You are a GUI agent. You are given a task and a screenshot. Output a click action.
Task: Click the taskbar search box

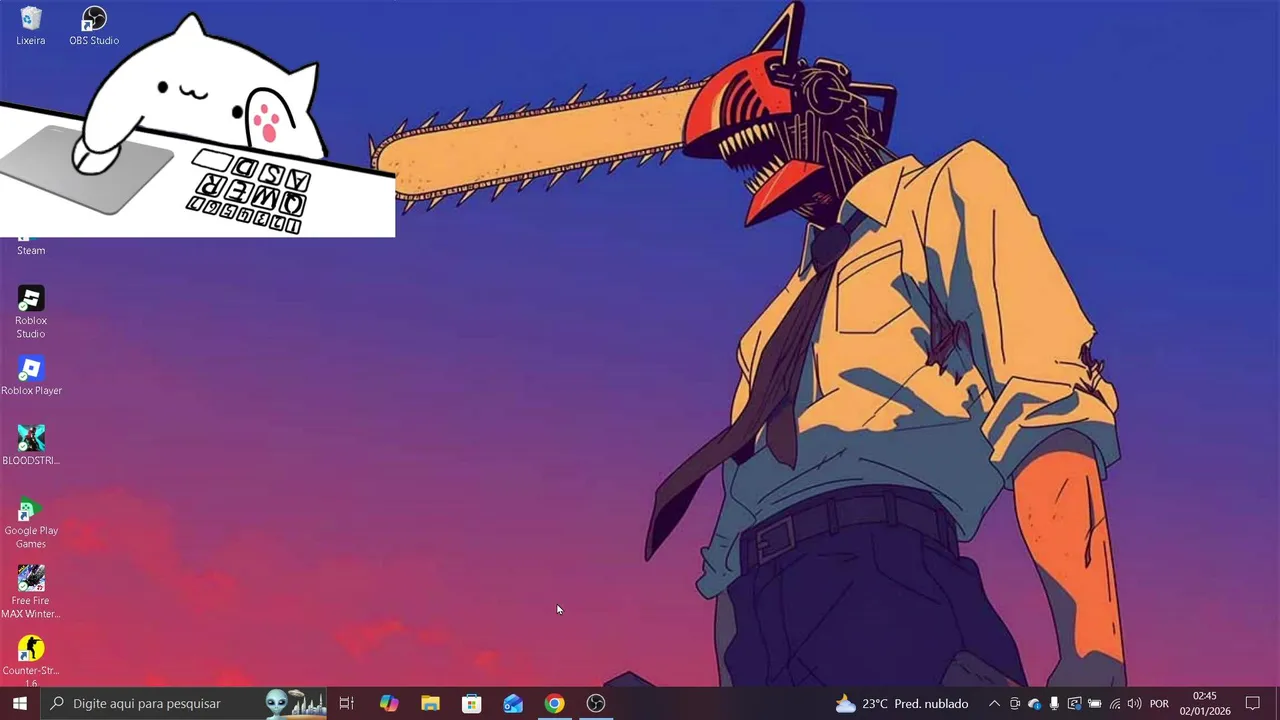click(185, 704)
